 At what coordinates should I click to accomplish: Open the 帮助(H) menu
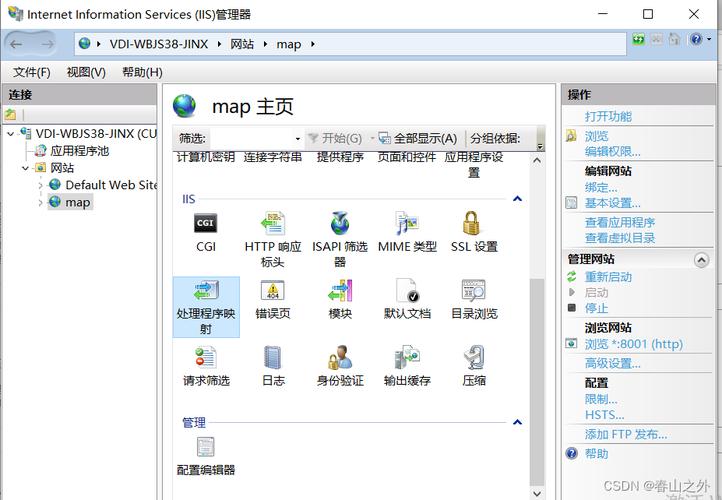[x=142, y=72]
